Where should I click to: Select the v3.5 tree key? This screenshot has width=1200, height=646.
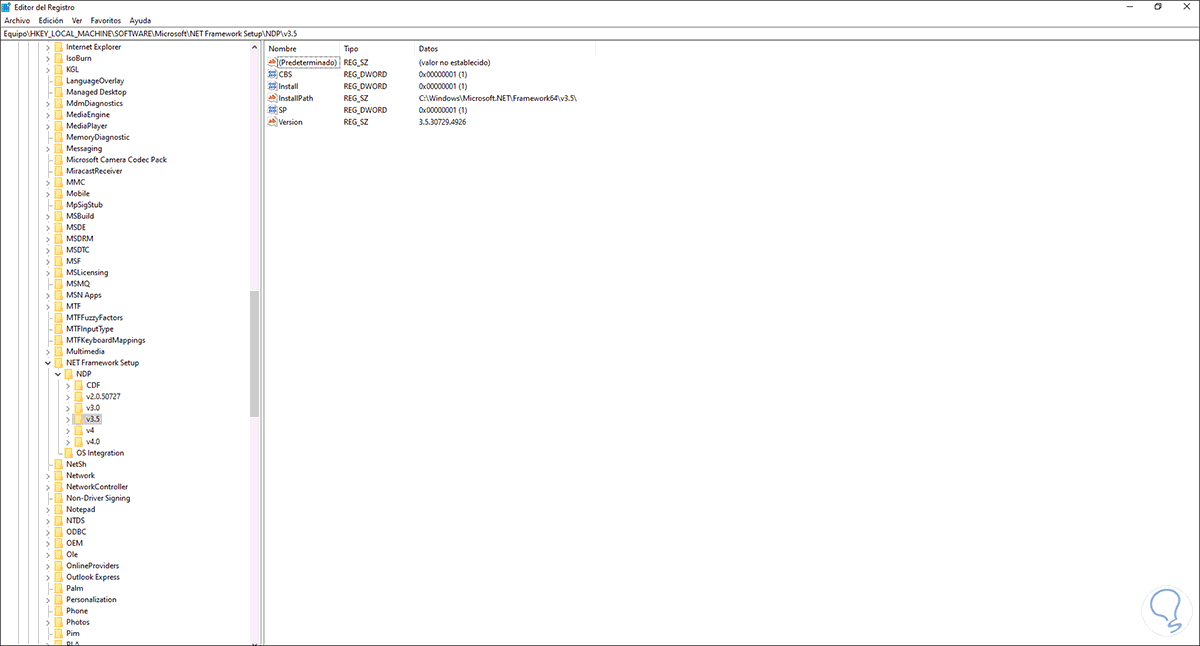[x=93, y=419]
